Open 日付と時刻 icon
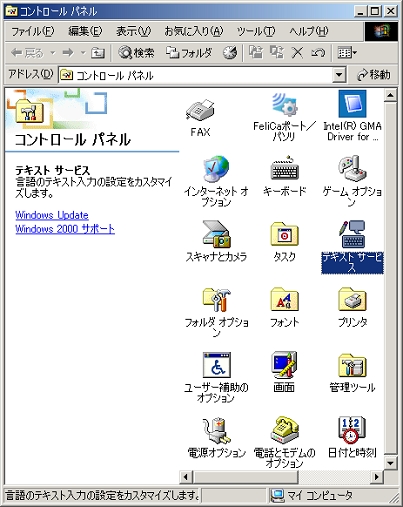This screenshot has height=507, width=403. pos(352,430)
